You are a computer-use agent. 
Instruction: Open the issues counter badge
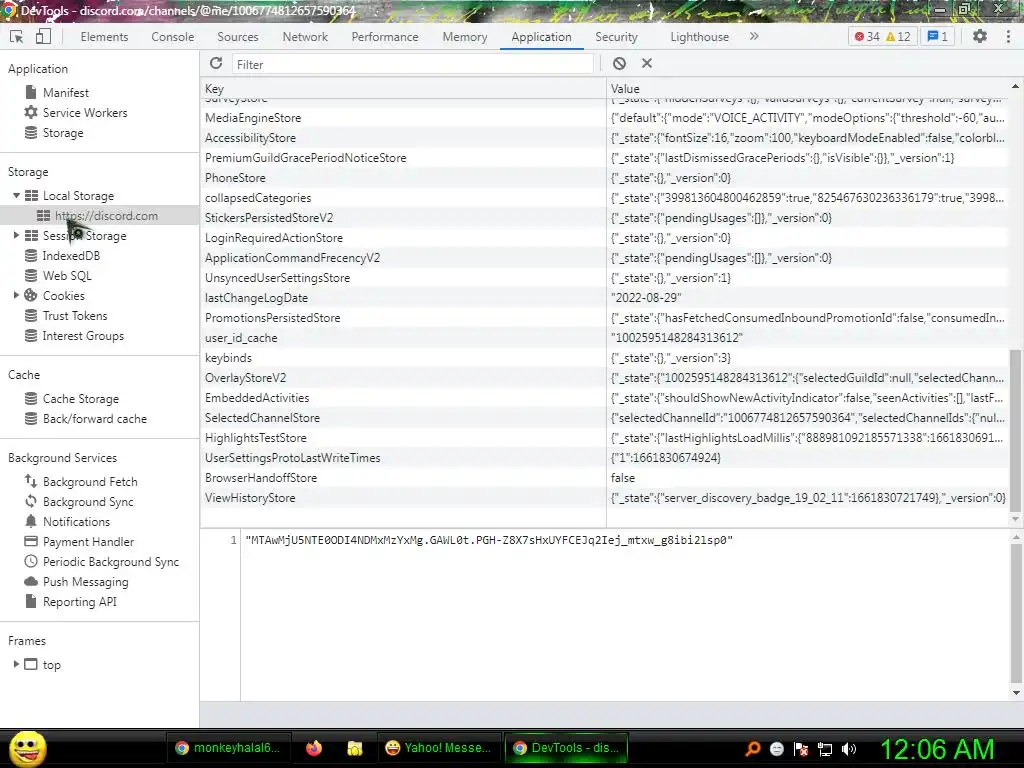point(938,37)
